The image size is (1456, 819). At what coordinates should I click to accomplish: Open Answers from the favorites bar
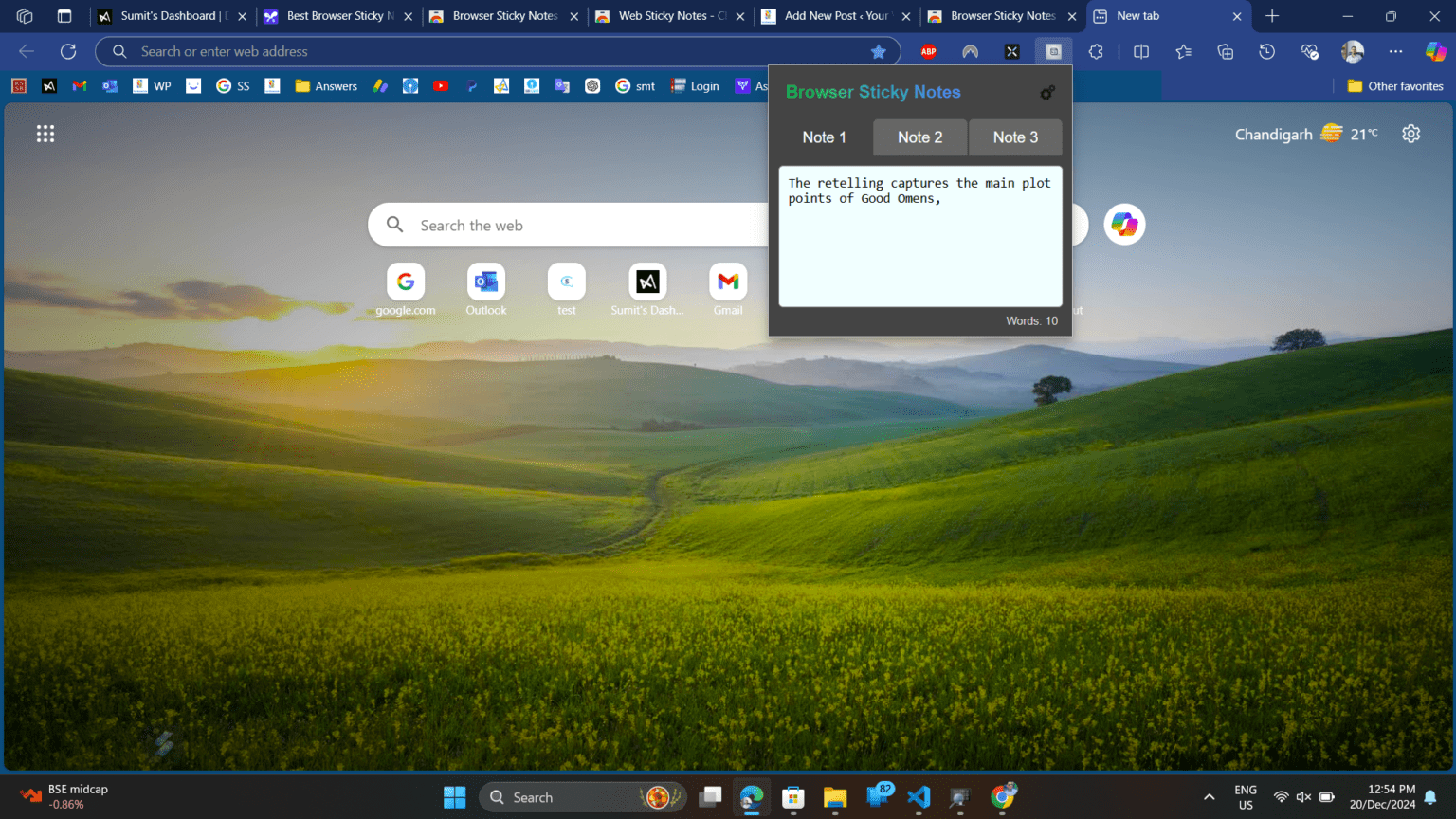click(326, 85)
